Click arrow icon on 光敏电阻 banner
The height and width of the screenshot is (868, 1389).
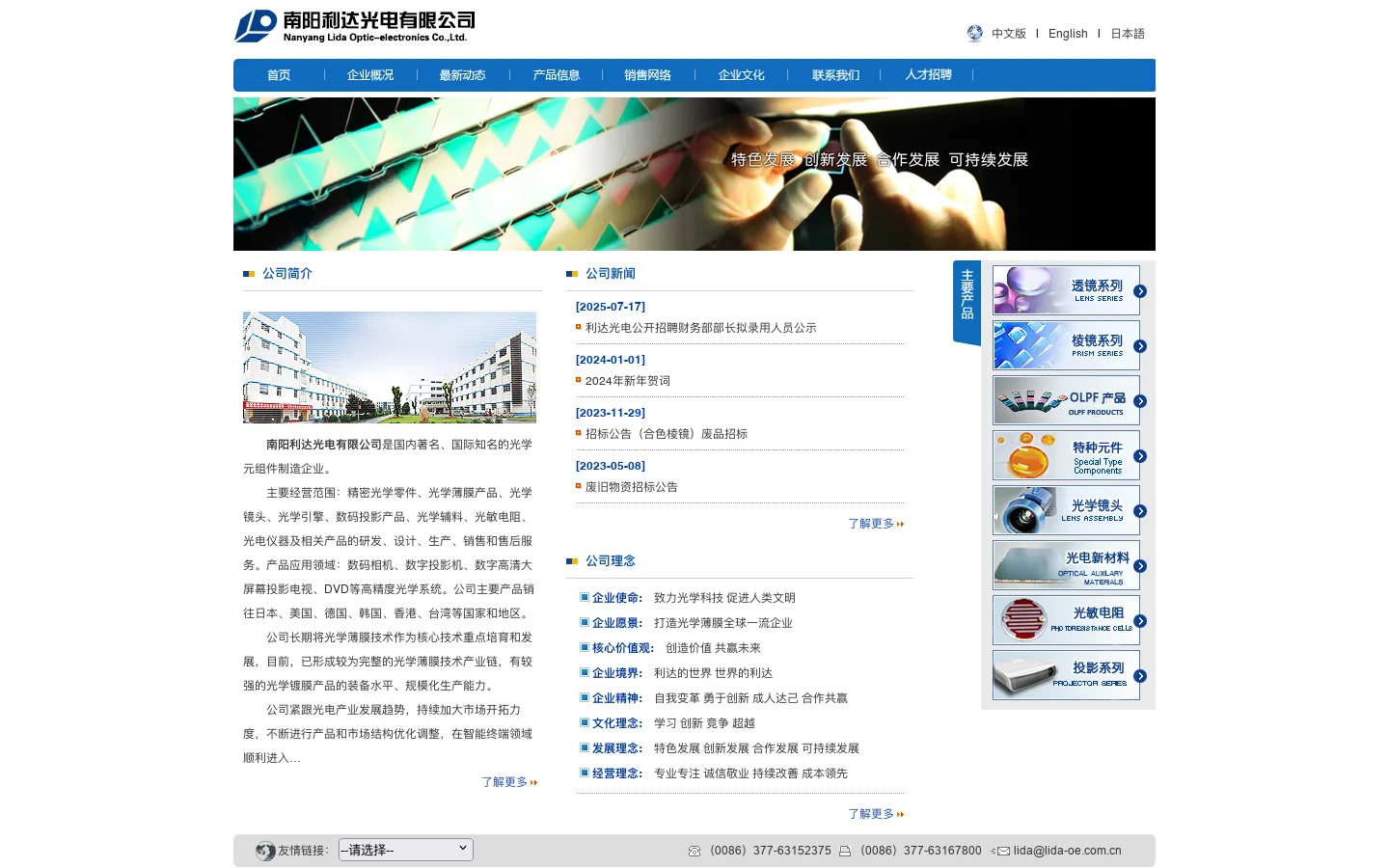(1140, 621)
